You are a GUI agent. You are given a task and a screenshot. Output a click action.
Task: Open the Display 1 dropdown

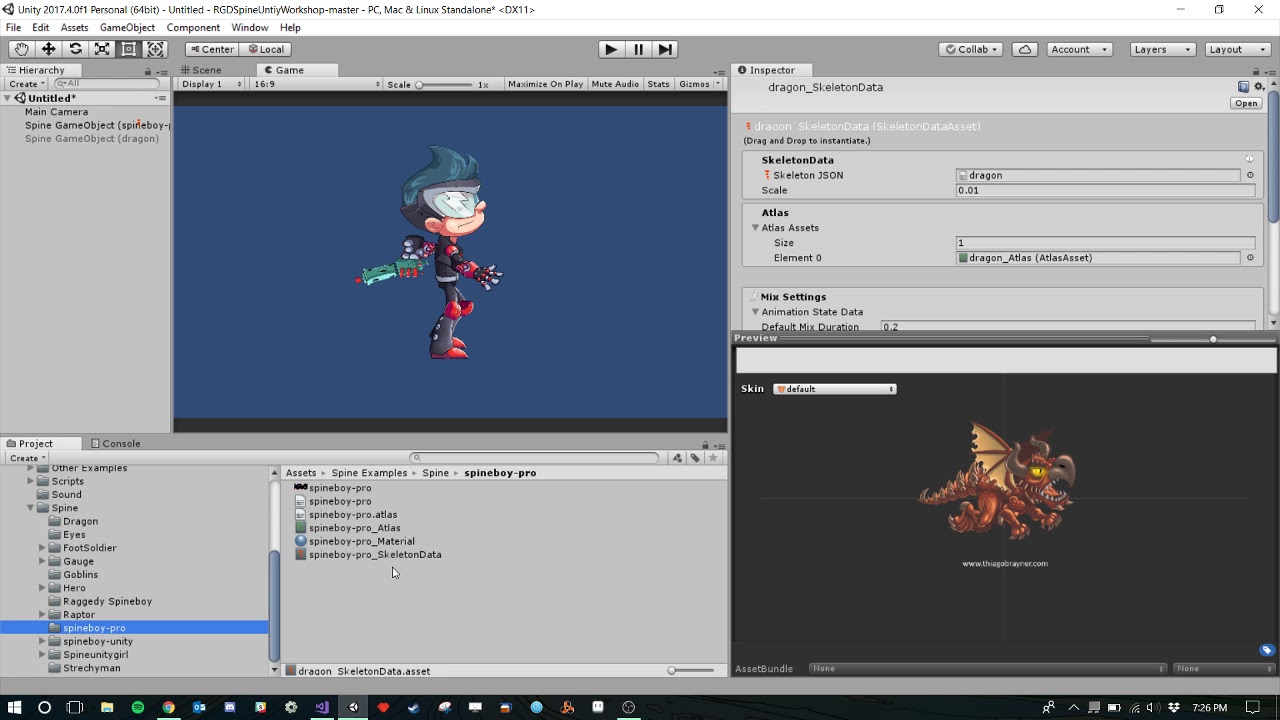pyautogui.click(x=210, y=84)
